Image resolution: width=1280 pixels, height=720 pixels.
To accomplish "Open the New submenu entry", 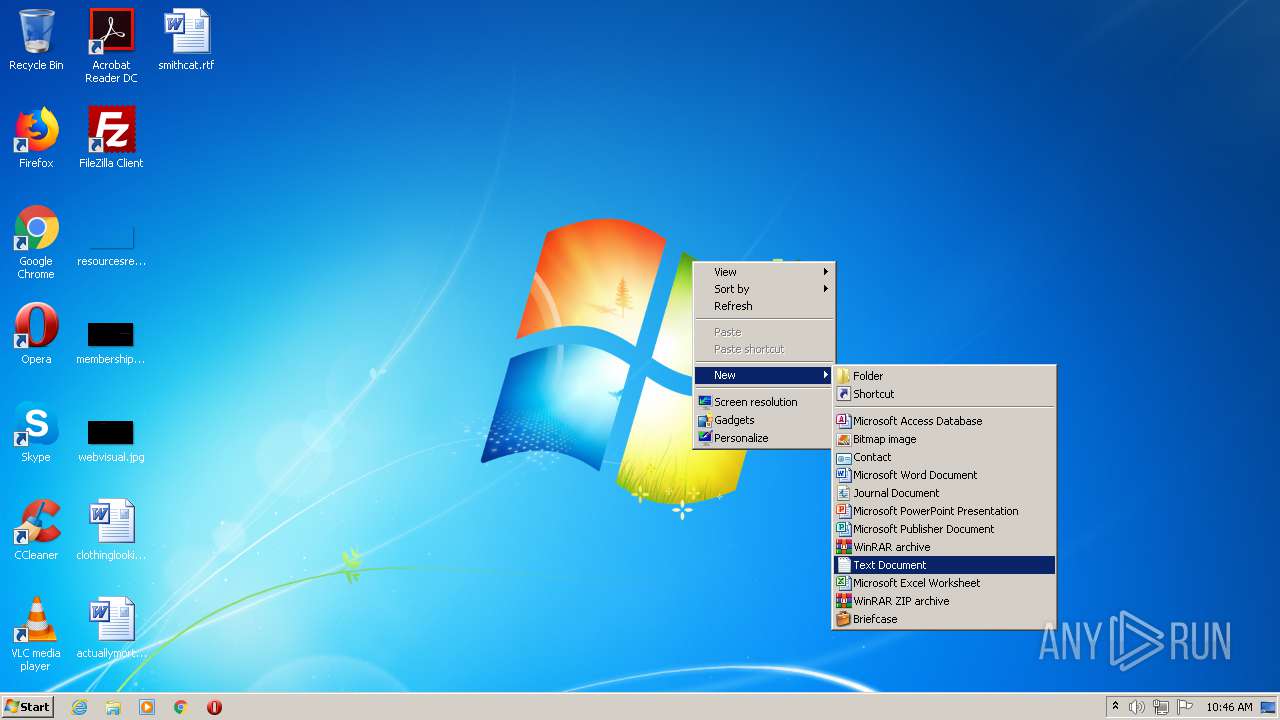I will coord(764,375).
